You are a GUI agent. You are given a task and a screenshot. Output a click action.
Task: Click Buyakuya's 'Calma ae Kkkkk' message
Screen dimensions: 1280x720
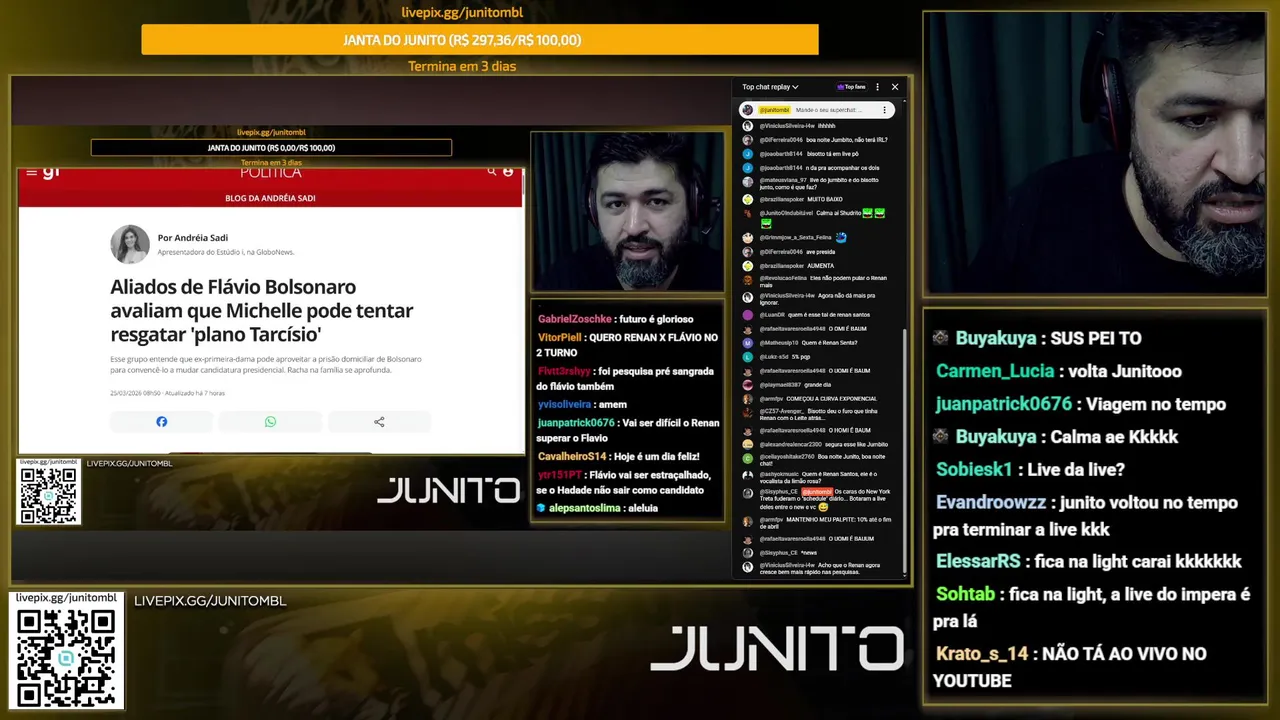[x=1055, y=437]
